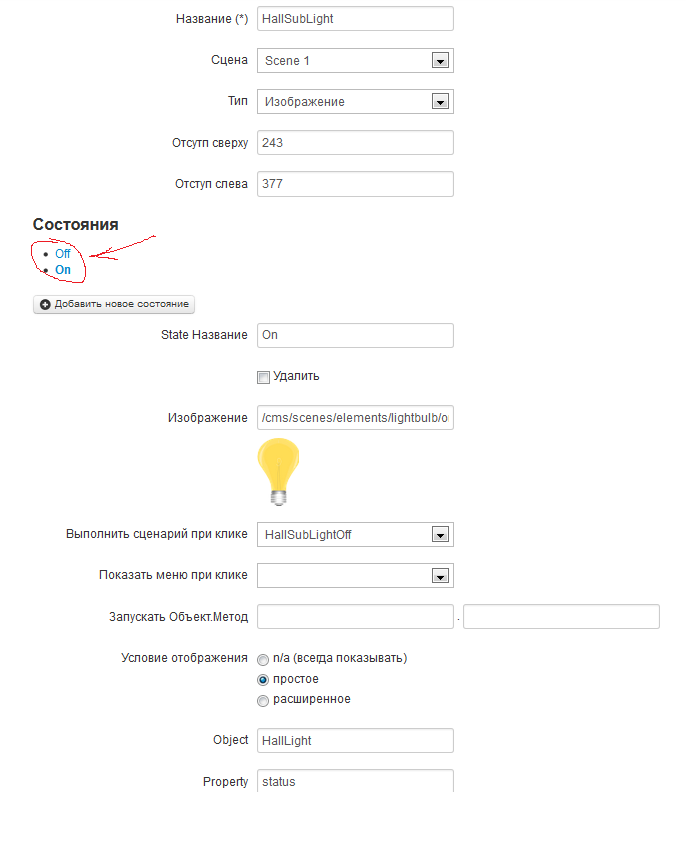Open the On state link
Screen dimensions: 686x843
[x=63, y=270]
